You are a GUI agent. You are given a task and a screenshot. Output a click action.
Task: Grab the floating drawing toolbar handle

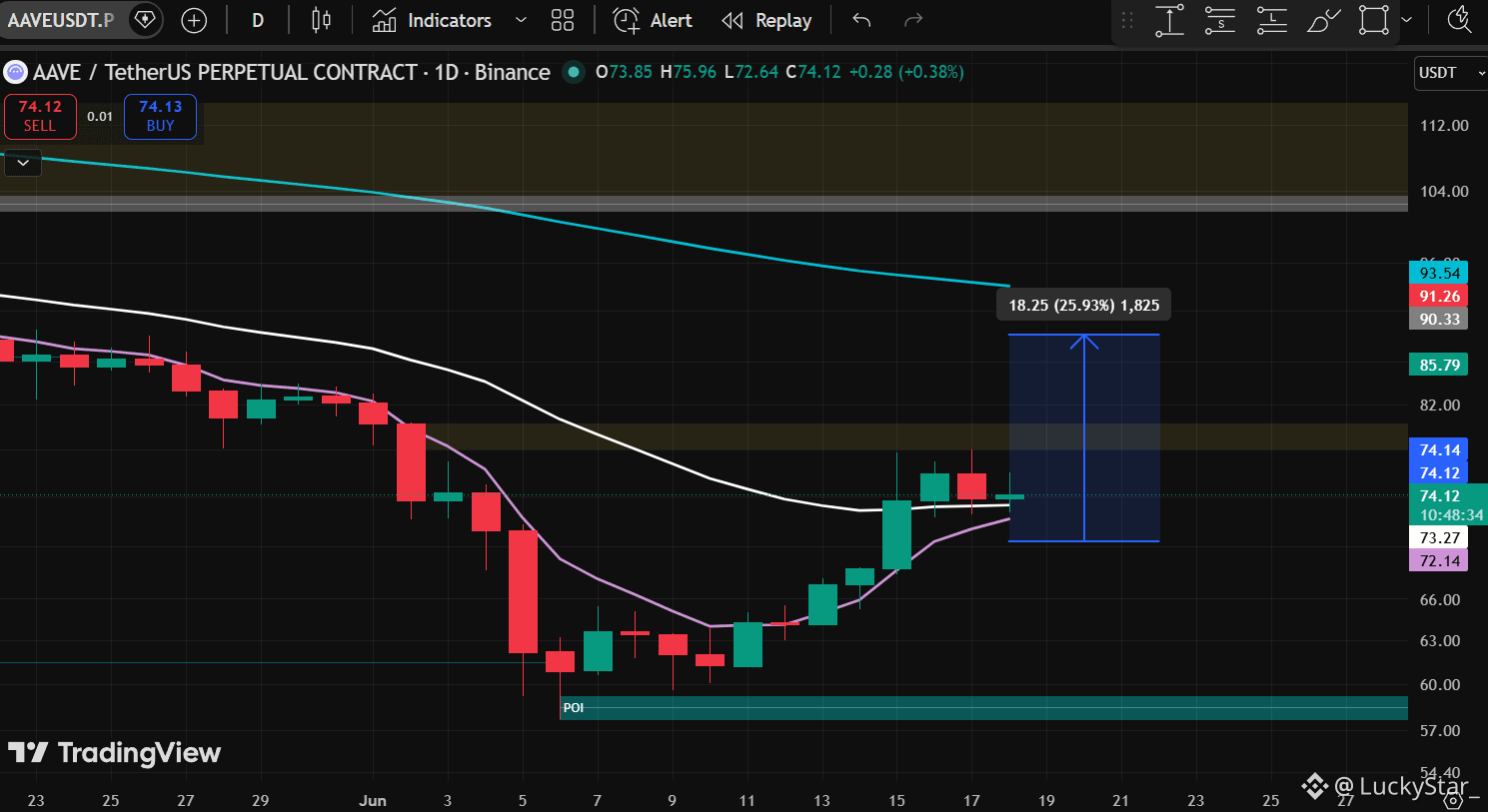click(1127, 20)
